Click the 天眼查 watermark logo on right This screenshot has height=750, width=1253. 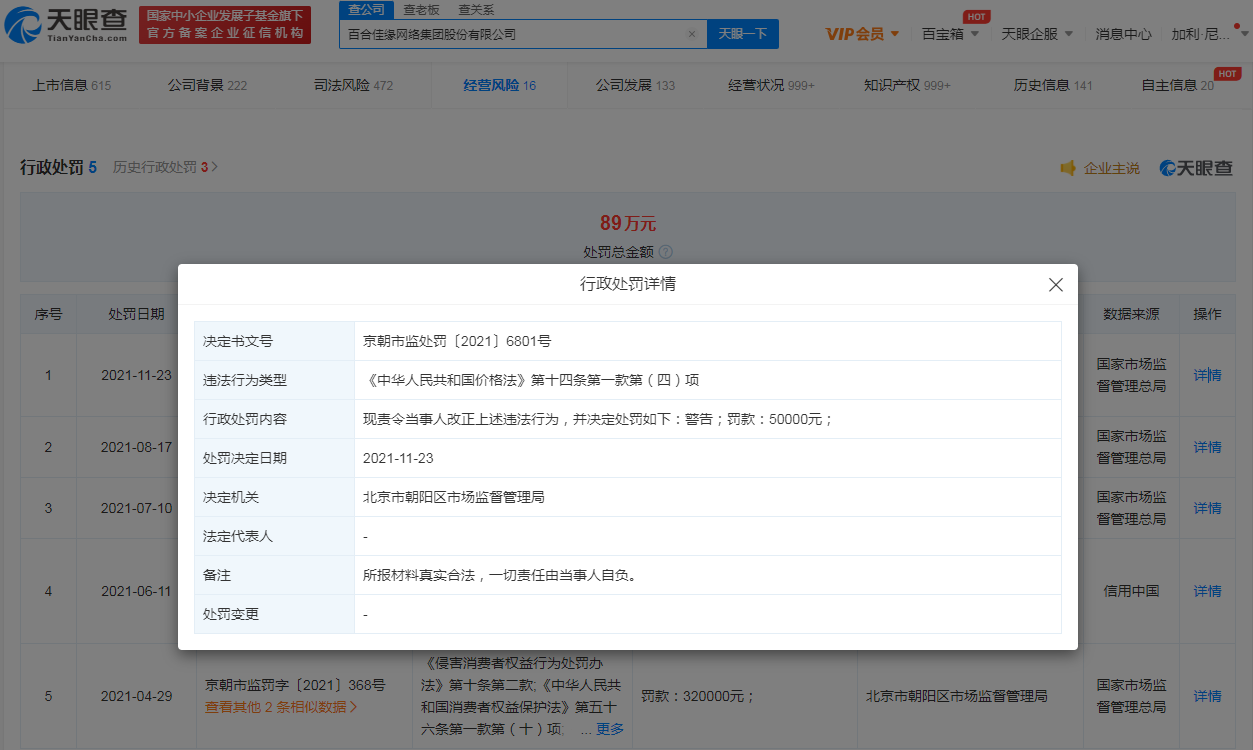click(1196, 168)
